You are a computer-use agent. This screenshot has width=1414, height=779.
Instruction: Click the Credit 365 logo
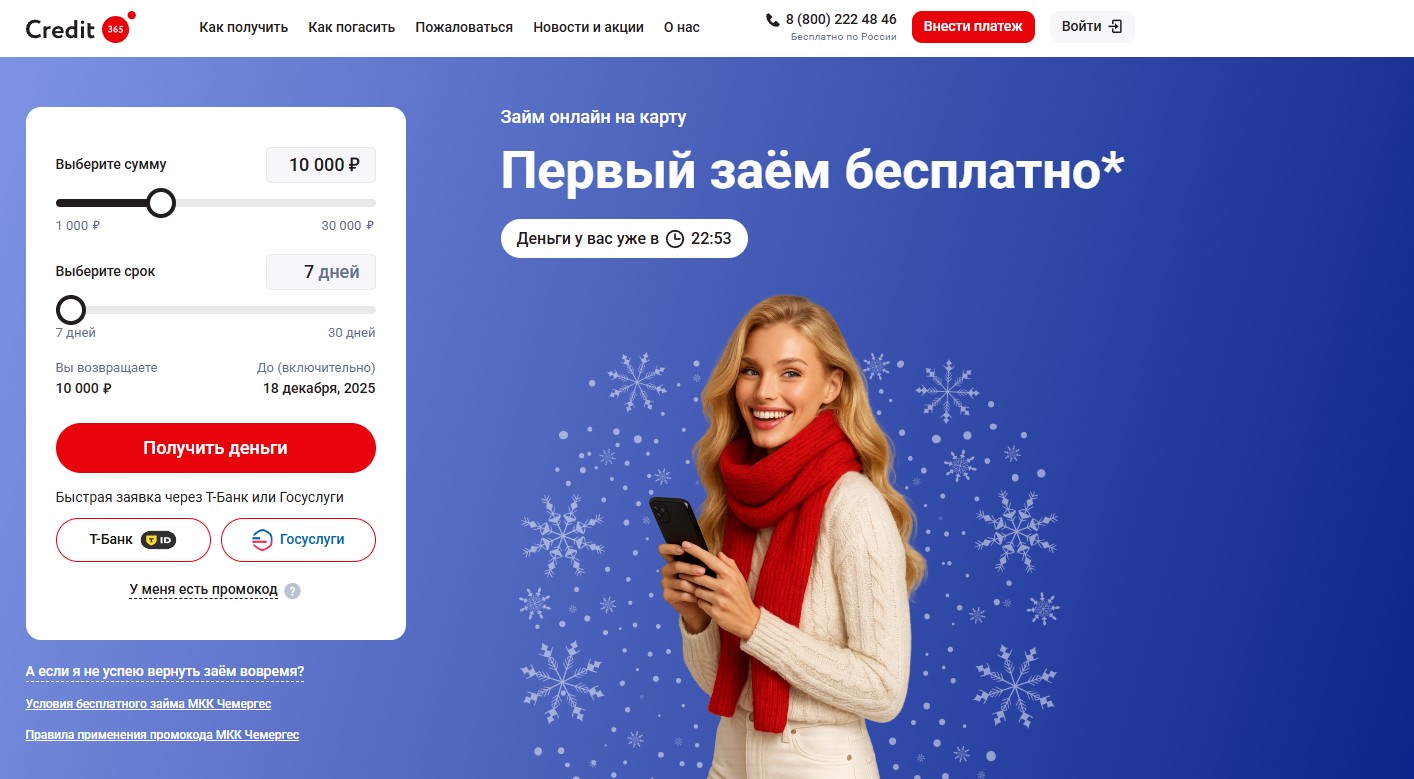[81, 27]
